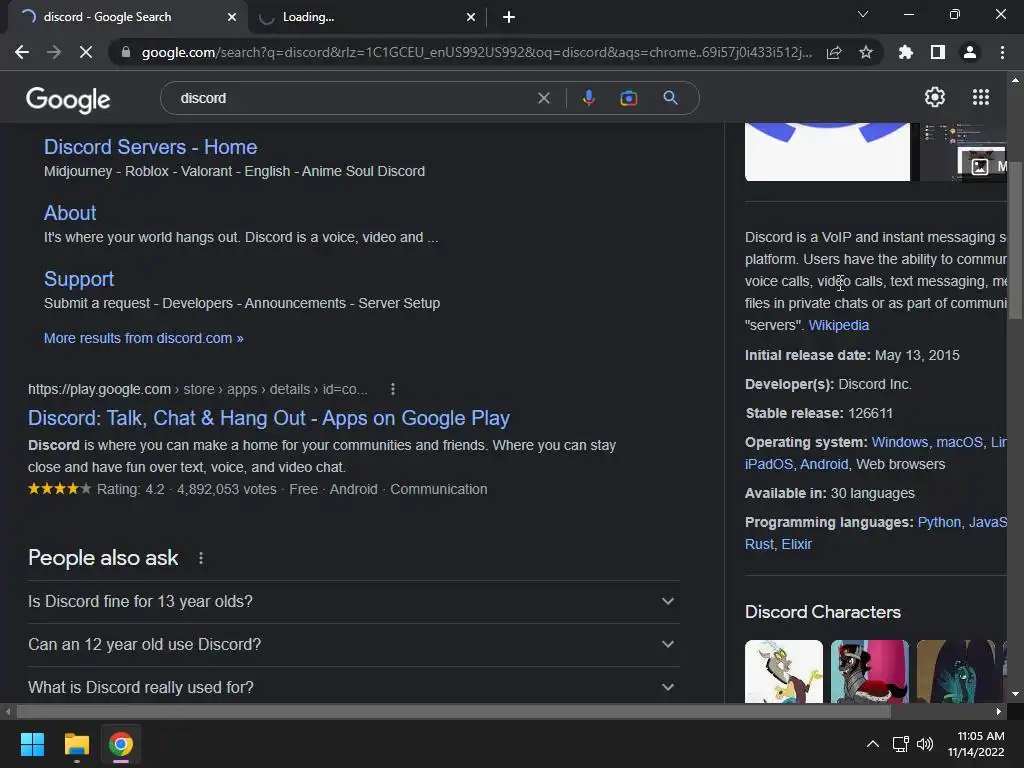Image resolution: width=1024 pixels, height=768 pixels.
Task: Click the Chrome taskbar icon
Action: (121, 744)
